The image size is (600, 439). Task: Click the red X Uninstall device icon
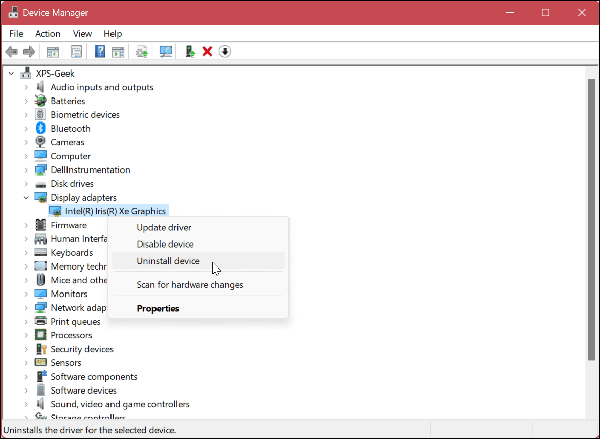click(207, 52)
